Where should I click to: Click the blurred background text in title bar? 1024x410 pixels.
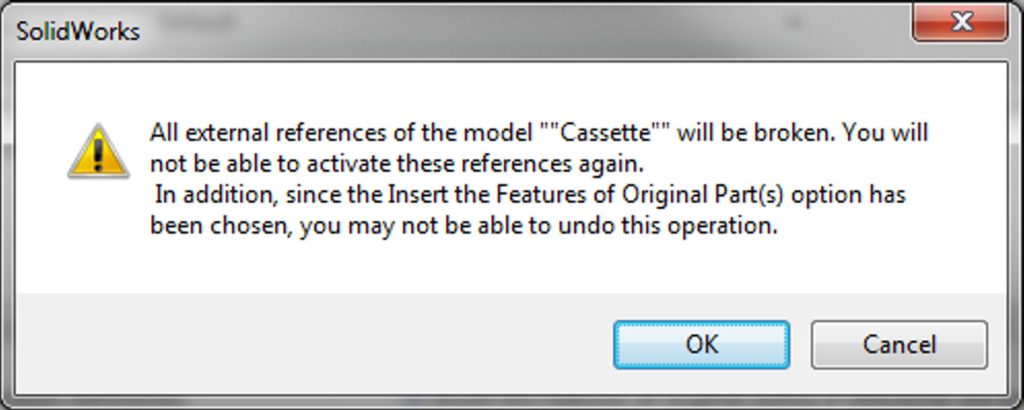[196, 22]
